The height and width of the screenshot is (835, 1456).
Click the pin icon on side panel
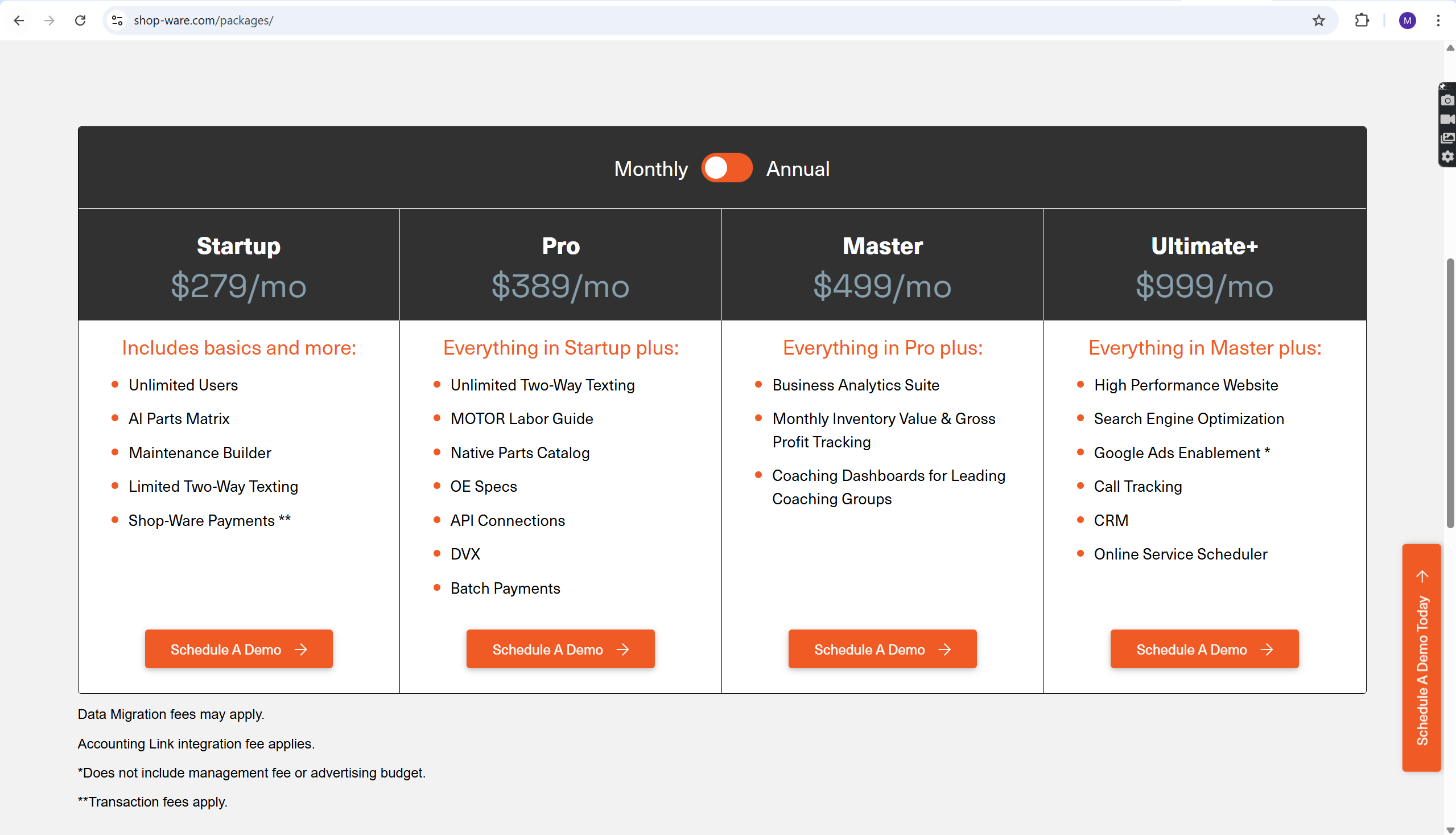[x=1443, y=86]
